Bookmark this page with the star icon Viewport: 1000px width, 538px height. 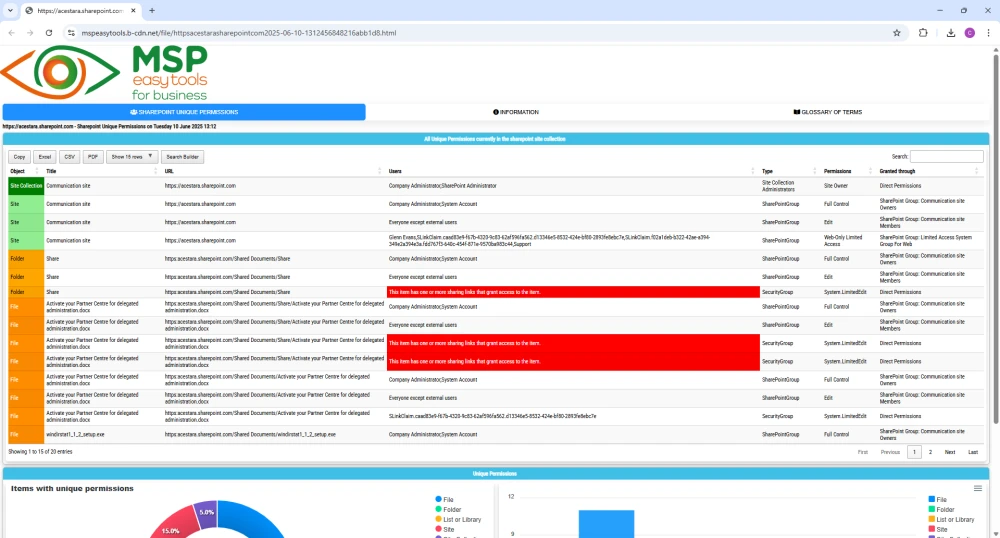897,33
